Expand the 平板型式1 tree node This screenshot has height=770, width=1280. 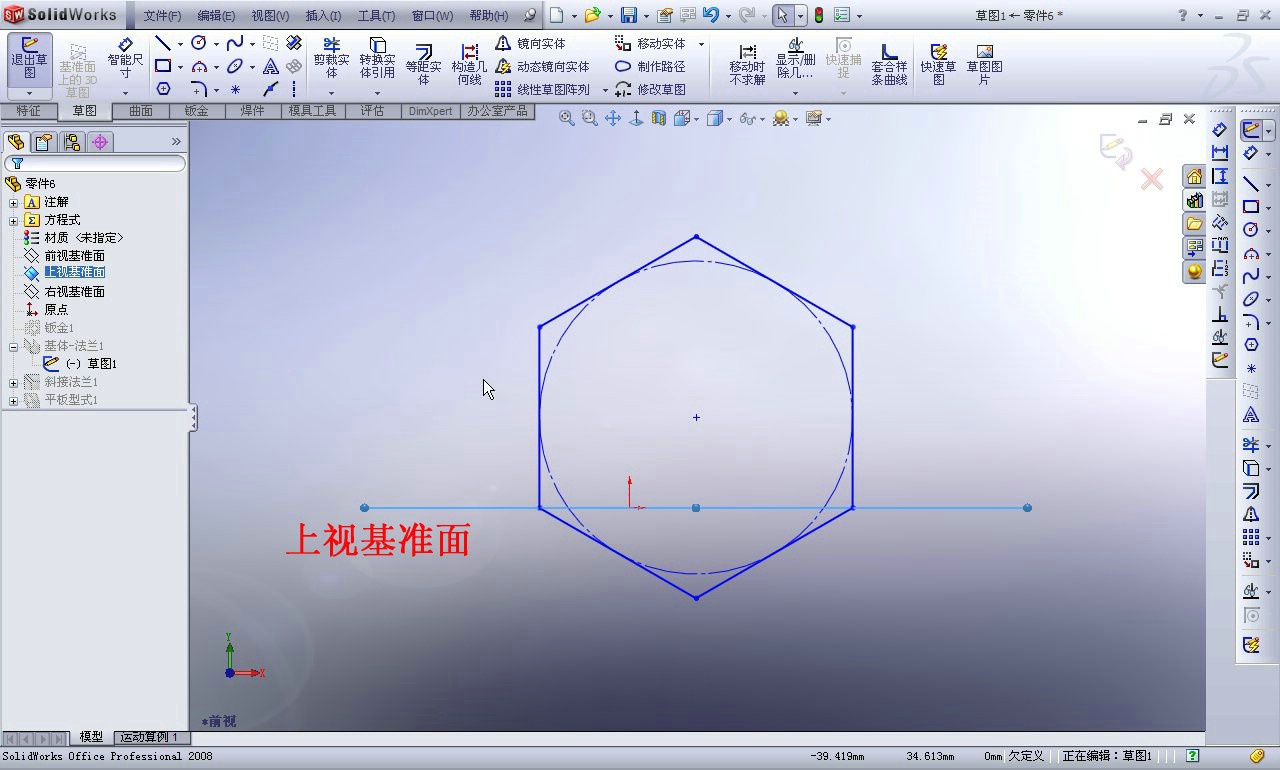coord(13,400)
